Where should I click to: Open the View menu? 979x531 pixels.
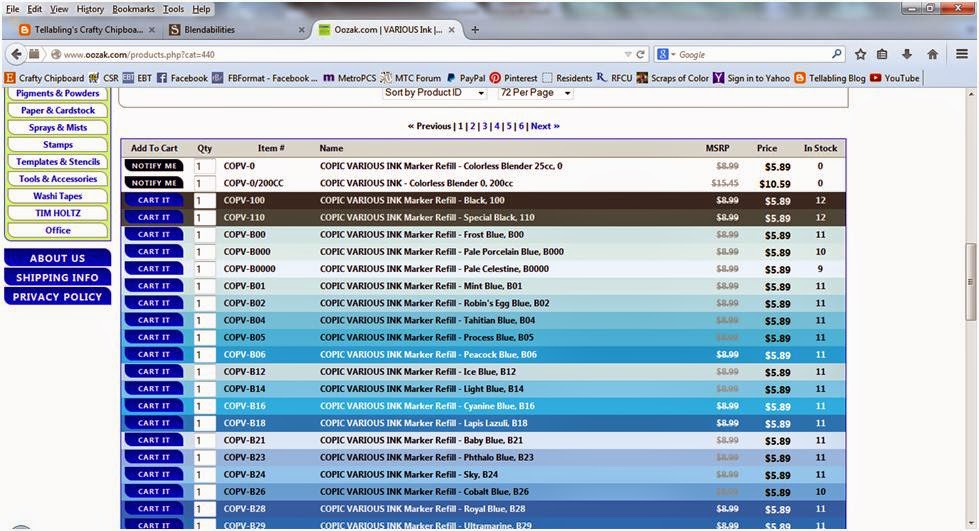click(x=59, y=9)
